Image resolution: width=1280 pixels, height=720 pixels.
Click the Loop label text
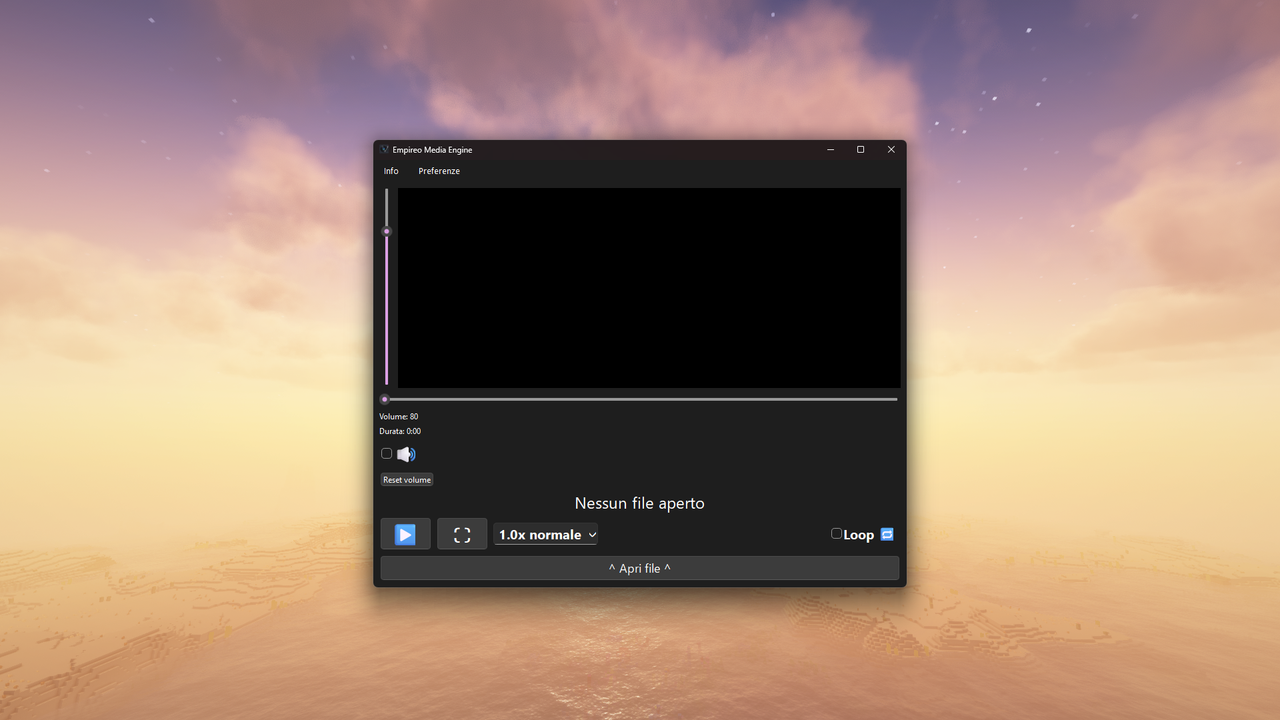(858, 535)
